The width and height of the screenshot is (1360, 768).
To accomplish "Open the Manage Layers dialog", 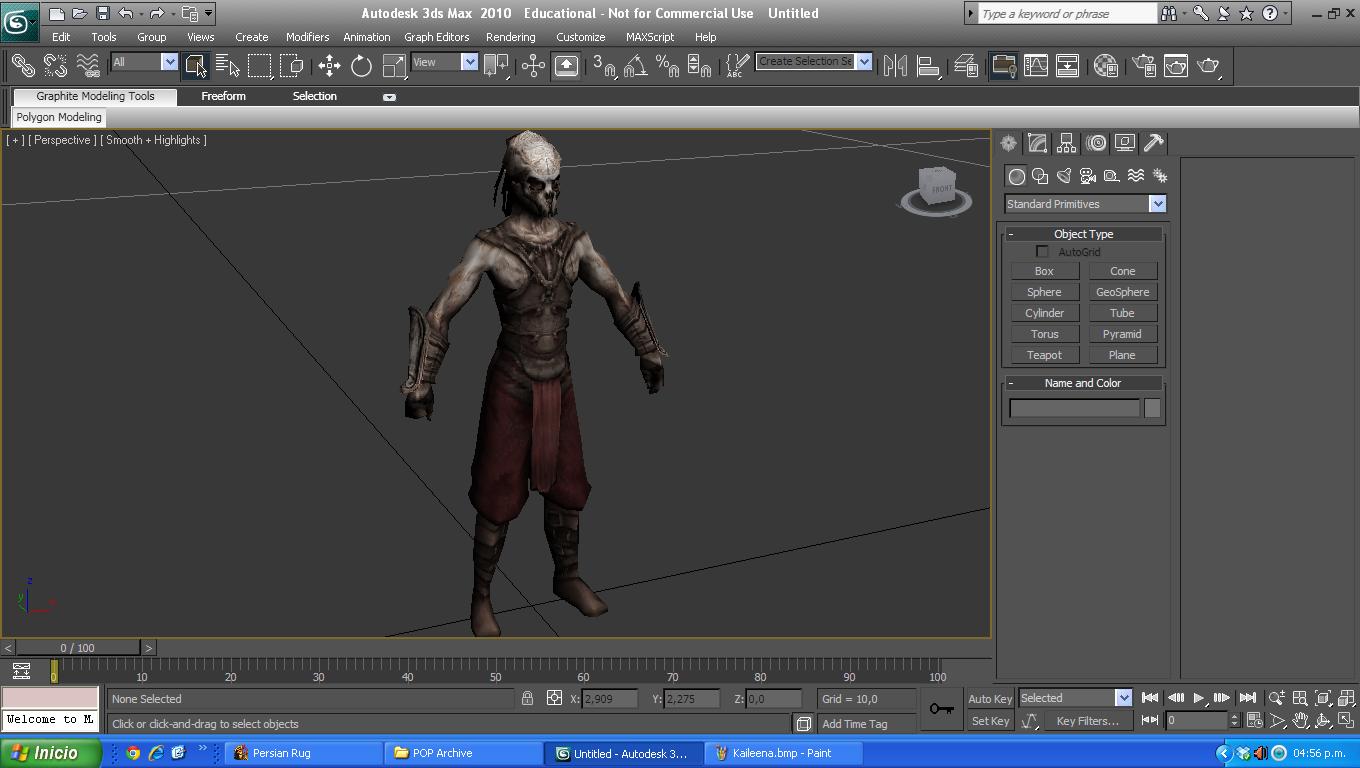I will point(965,66).
